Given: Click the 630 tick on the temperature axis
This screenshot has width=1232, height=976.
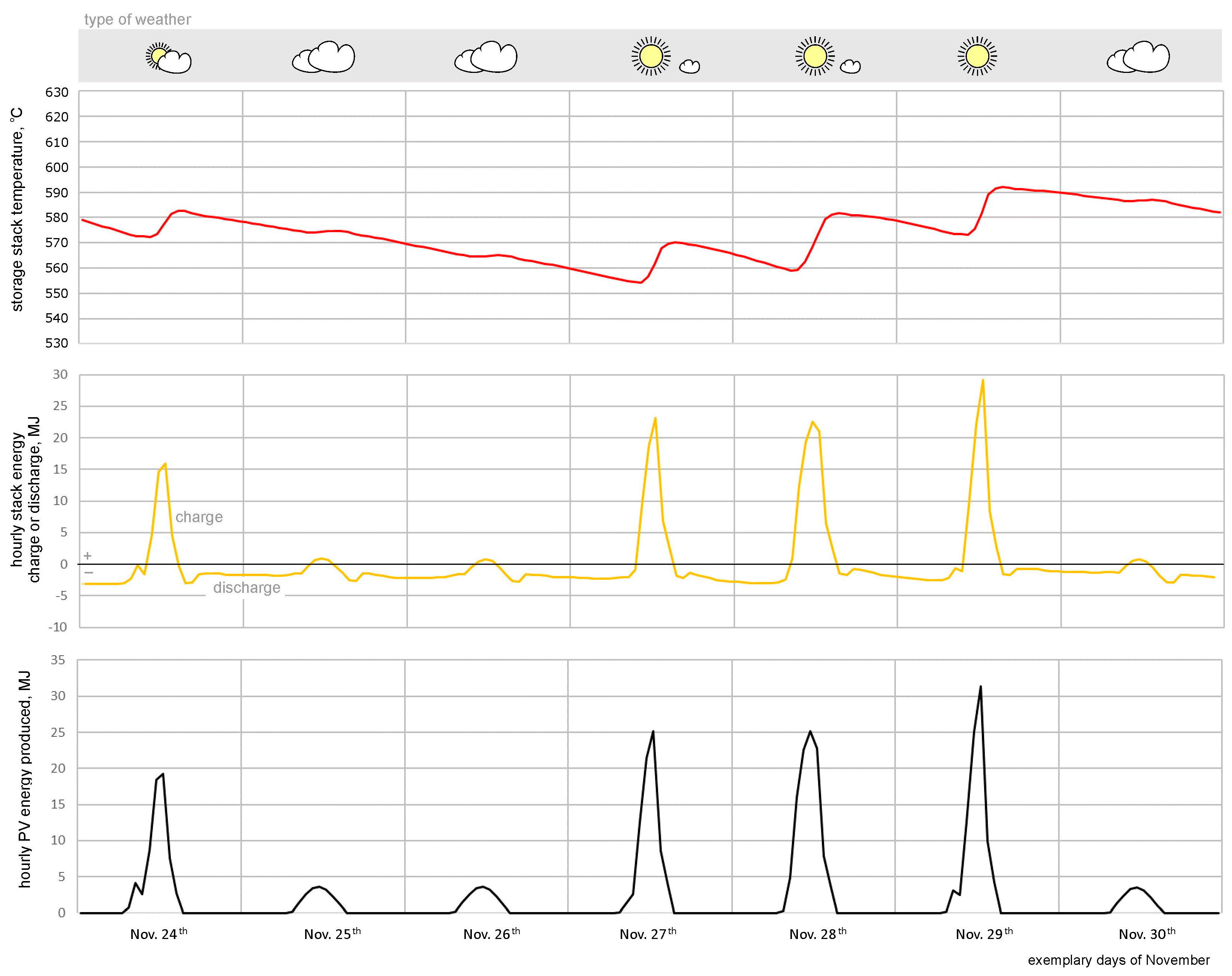Looking at the screenshot, I should click(x=56, y=92).
